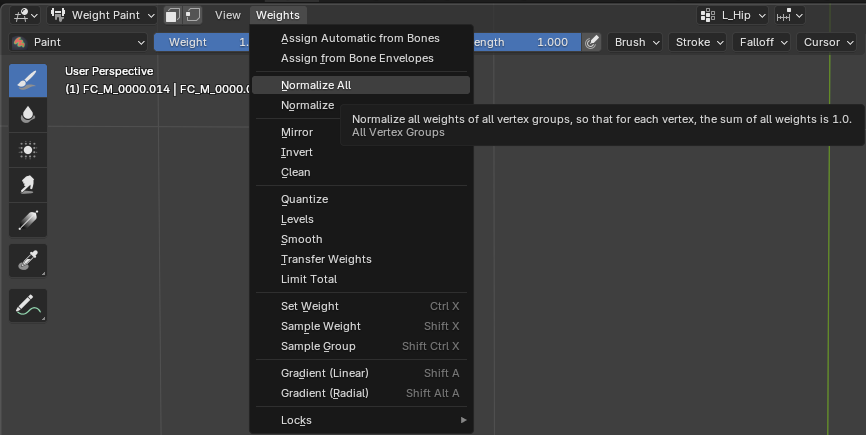The width and height of the screenshot is (866, 435).
Task: Open the Stroke settings popover
Action: 698,42
